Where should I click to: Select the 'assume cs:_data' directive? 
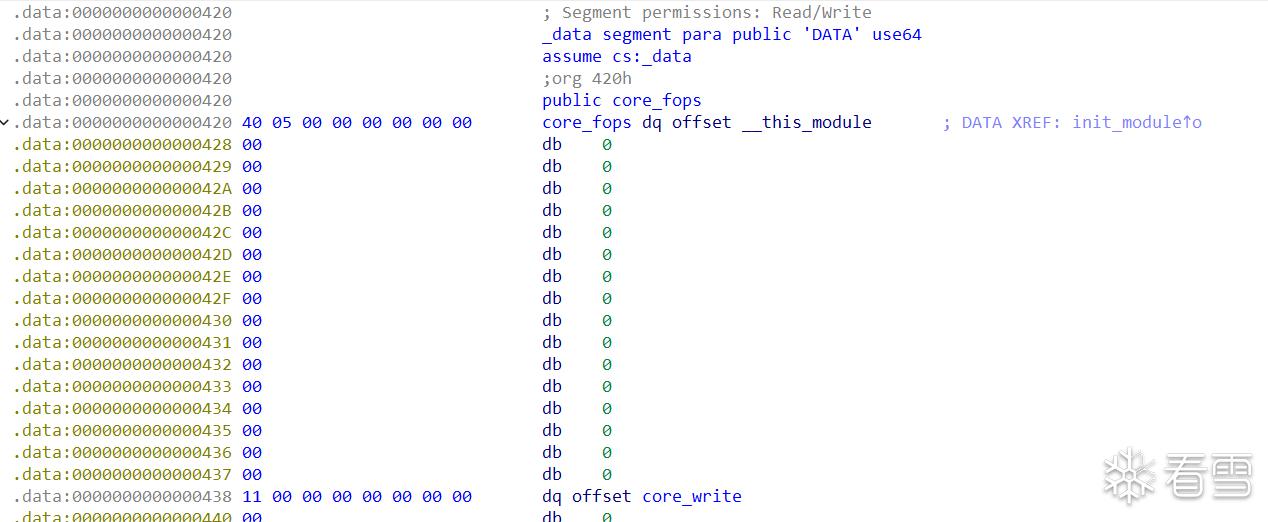[616, 57]
